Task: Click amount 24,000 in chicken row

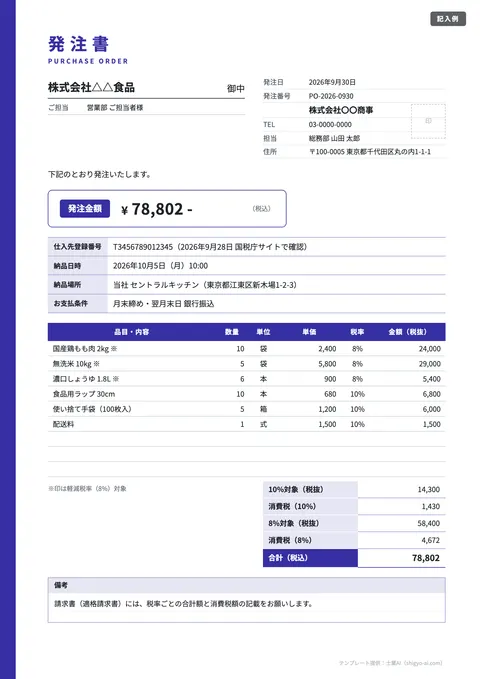Action: point(430,349)
